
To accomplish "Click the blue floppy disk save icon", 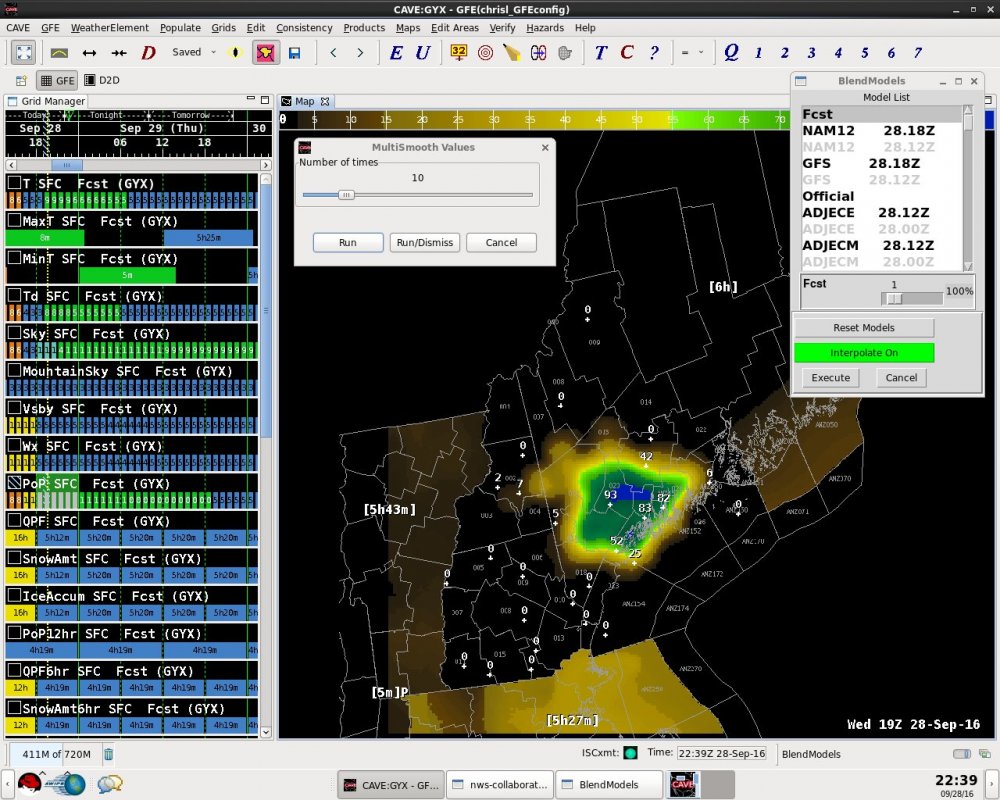I will [x=295, y=53].
